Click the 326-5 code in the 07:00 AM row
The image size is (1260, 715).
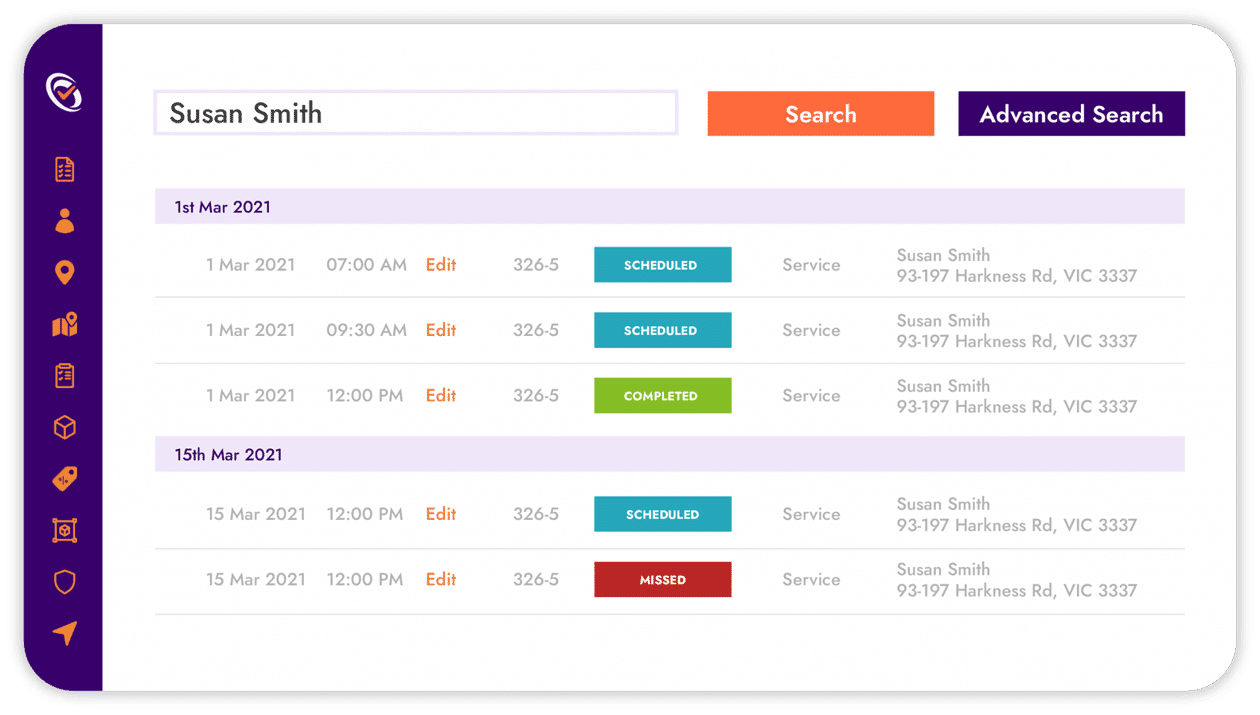(x=536, y=265)
